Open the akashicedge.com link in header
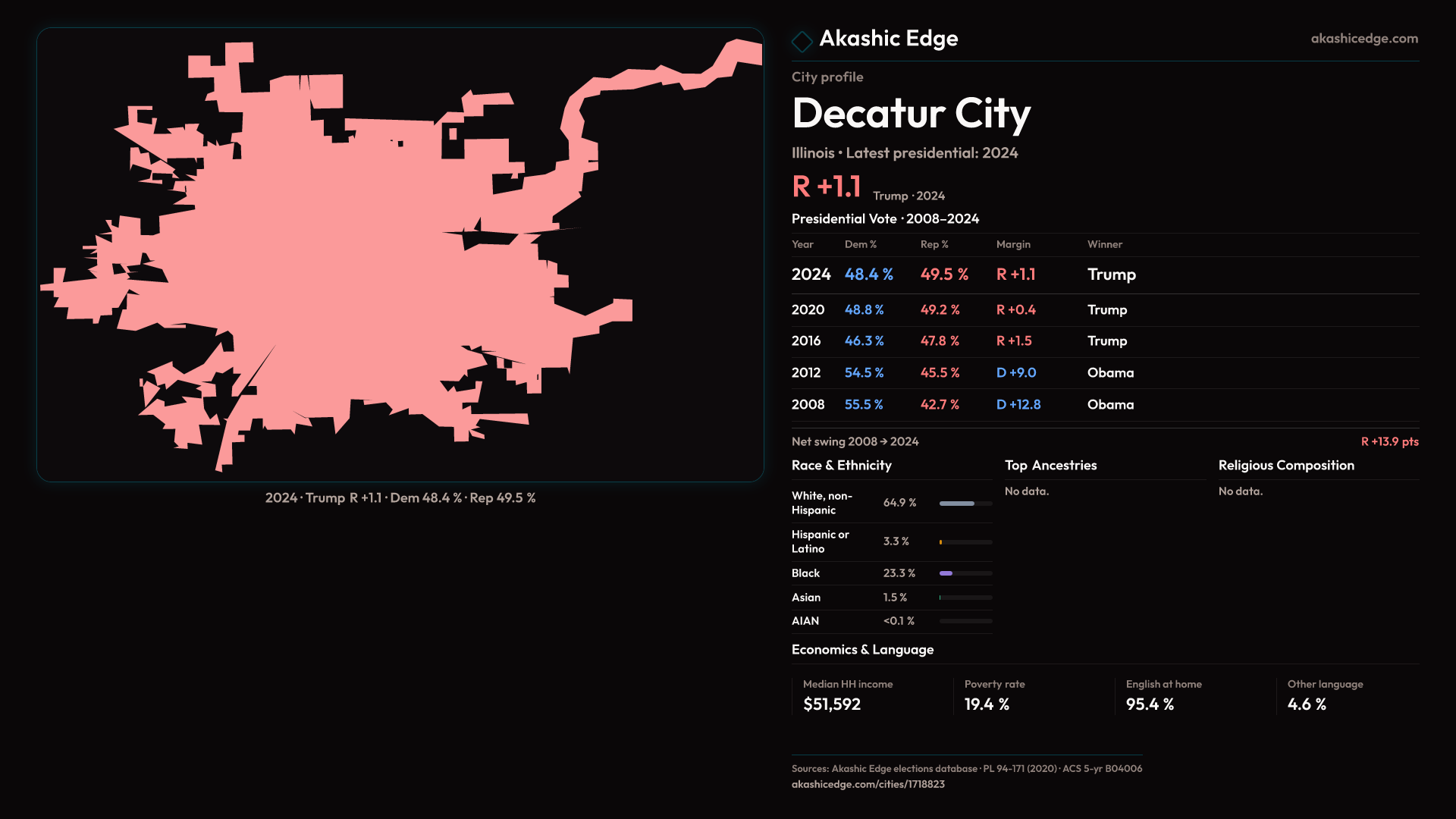Viewport: 1456px width, 819px height. [x=1363, y=39]
